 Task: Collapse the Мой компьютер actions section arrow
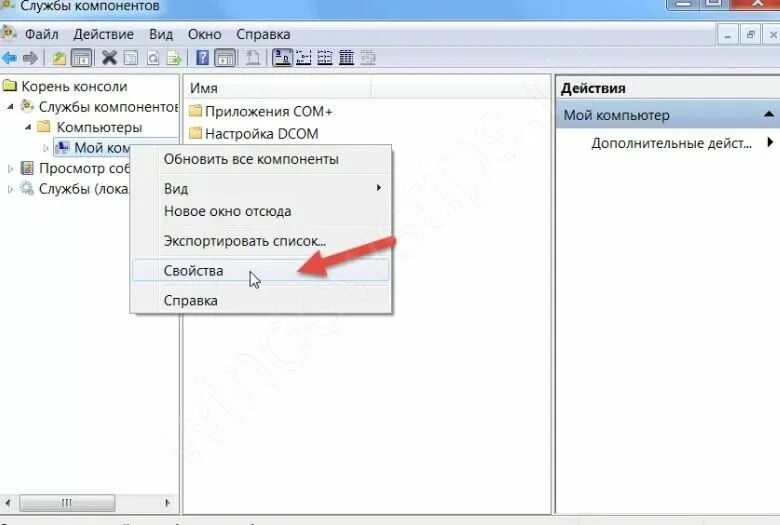[769, 114]
